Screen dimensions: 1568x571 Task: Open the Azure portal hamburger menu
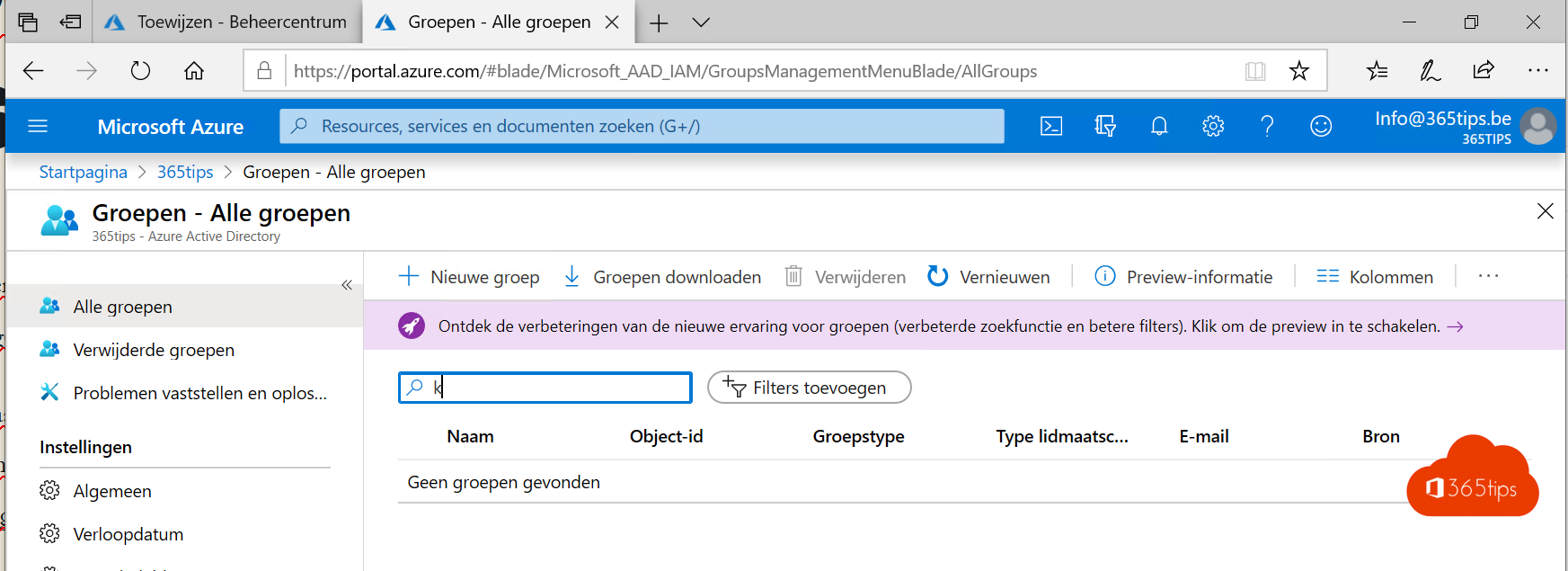coord(38,126)
